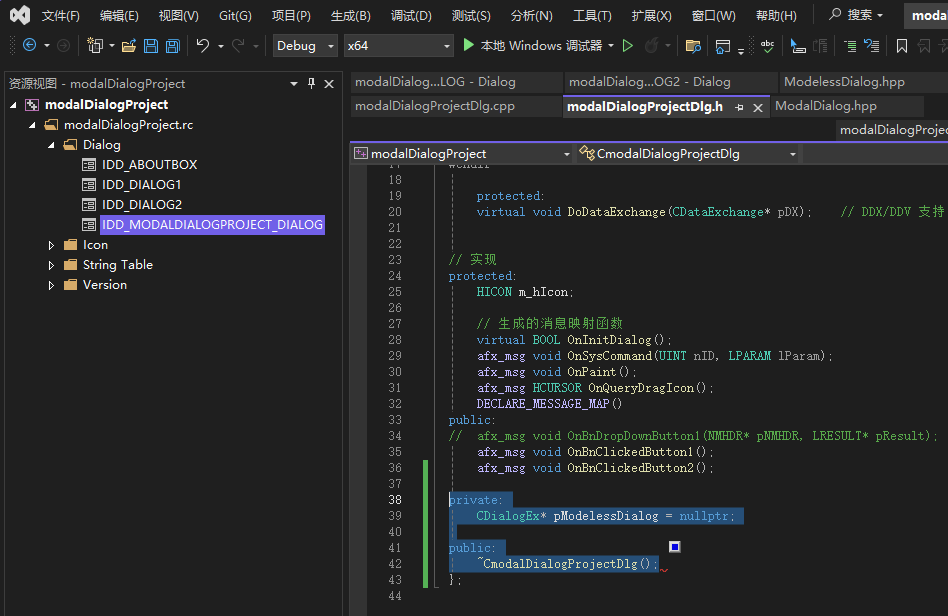The width and height of the screenshot is (948, 616).
Task: Expand the String Table folder
Action: [x=52, y=265]
